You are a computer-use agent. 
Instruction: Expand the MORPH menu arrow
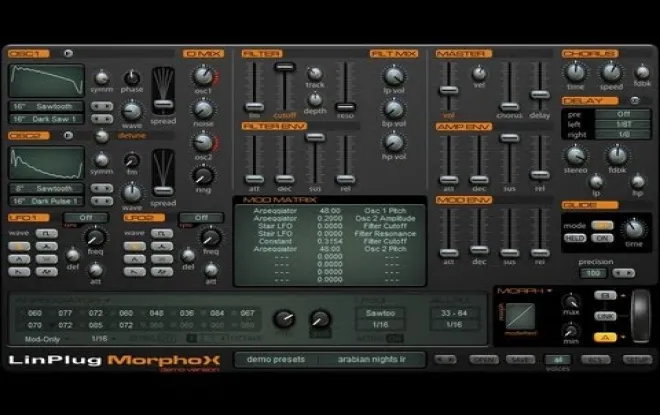coord(549,291)
